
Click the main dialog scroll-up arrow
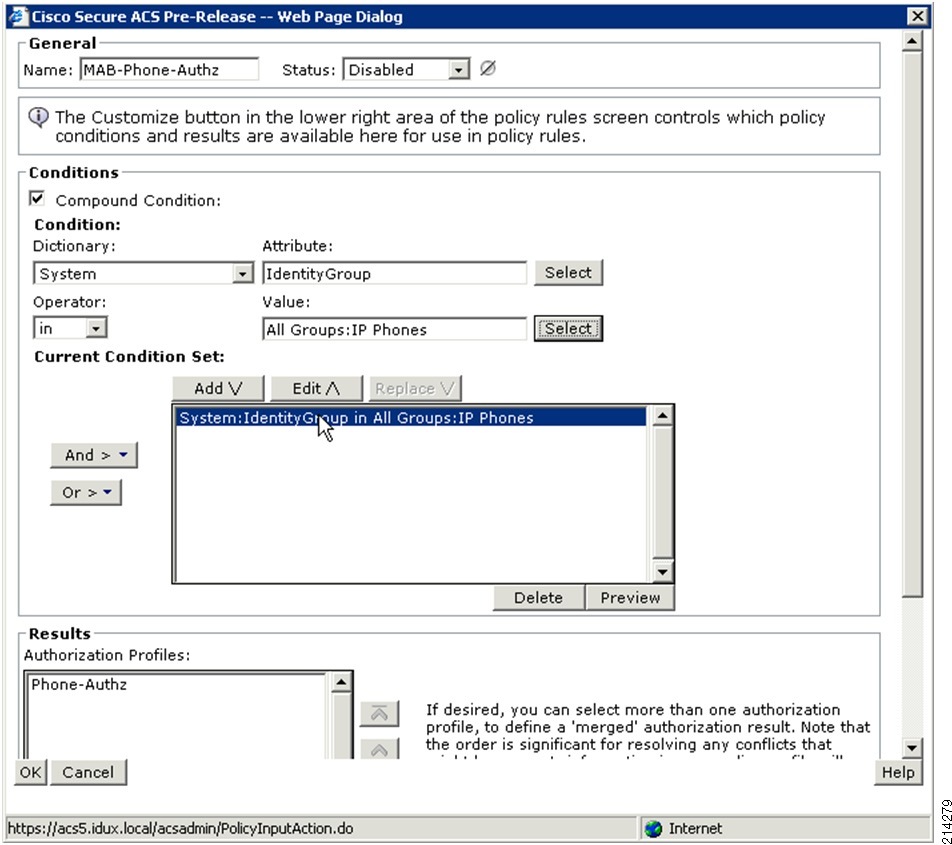(x=912, y=41)
